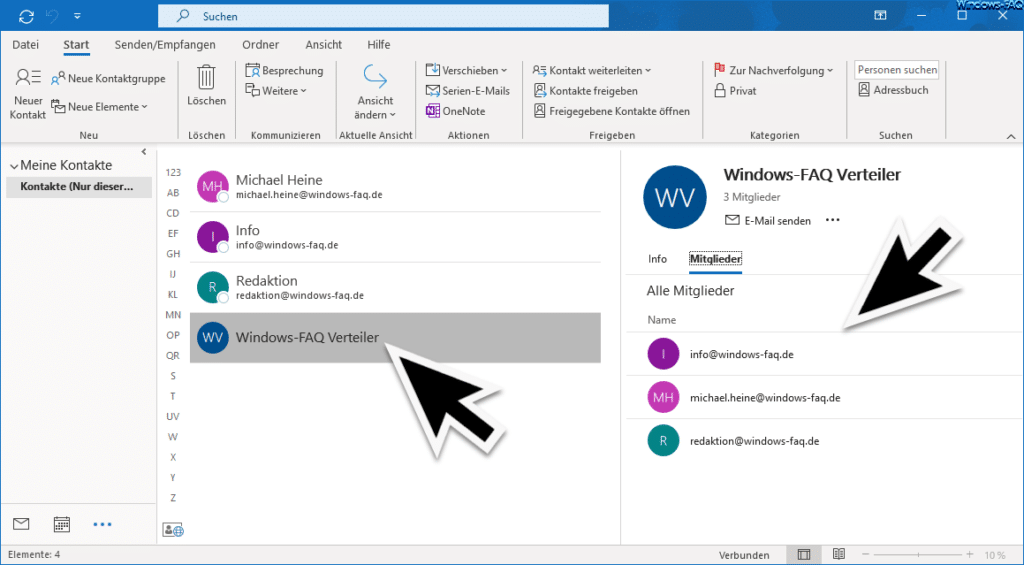Click E-Mail senden in the reading pane
The image size is (1024, 565).
click(x=768, y=221)
